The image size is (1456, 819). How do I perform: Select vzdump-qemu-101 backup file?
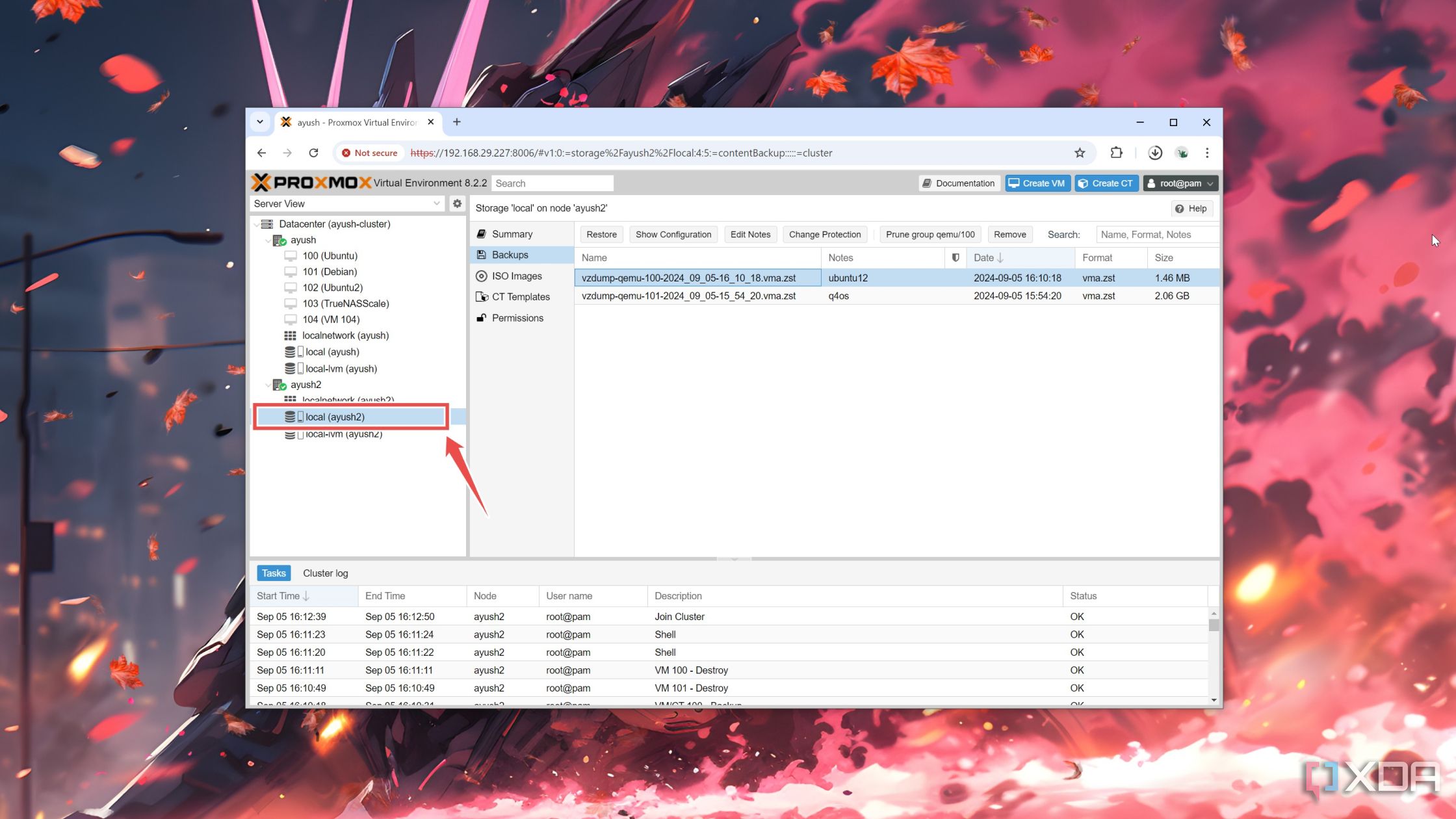point(689,295)
